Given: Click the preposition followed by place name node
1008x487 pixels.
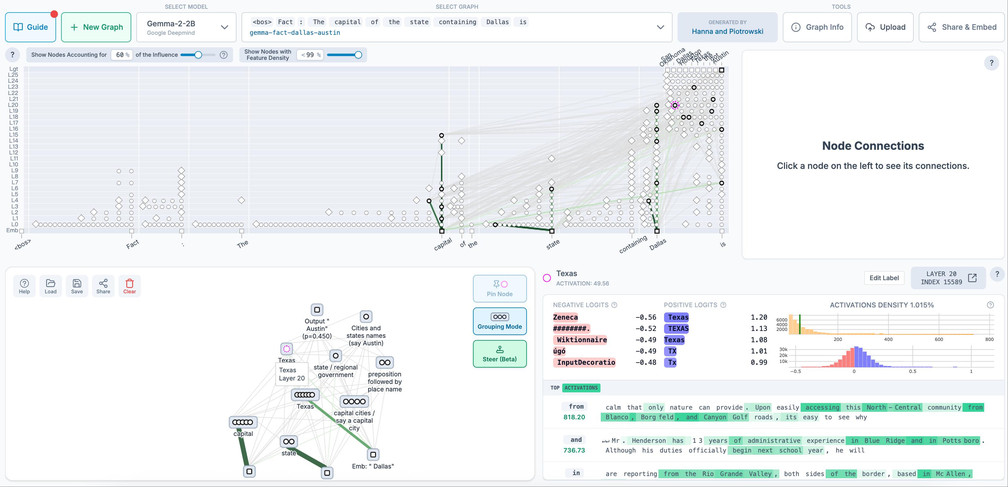Looking at the screenshot, I should (x=384, y=362).
